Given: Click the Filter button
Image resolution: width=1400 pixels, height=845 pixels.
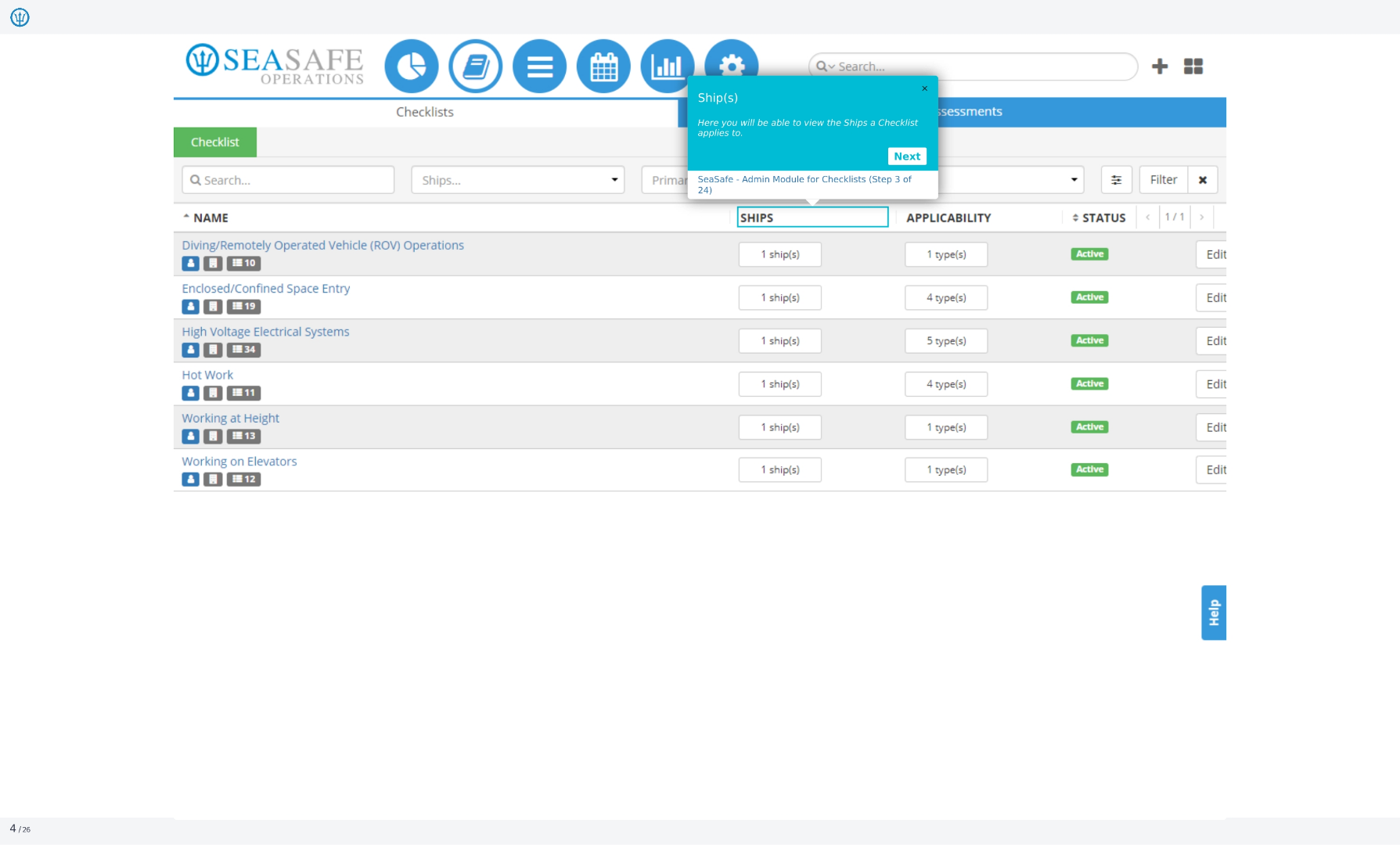Looking at the screenshot, I should 1164,180.
